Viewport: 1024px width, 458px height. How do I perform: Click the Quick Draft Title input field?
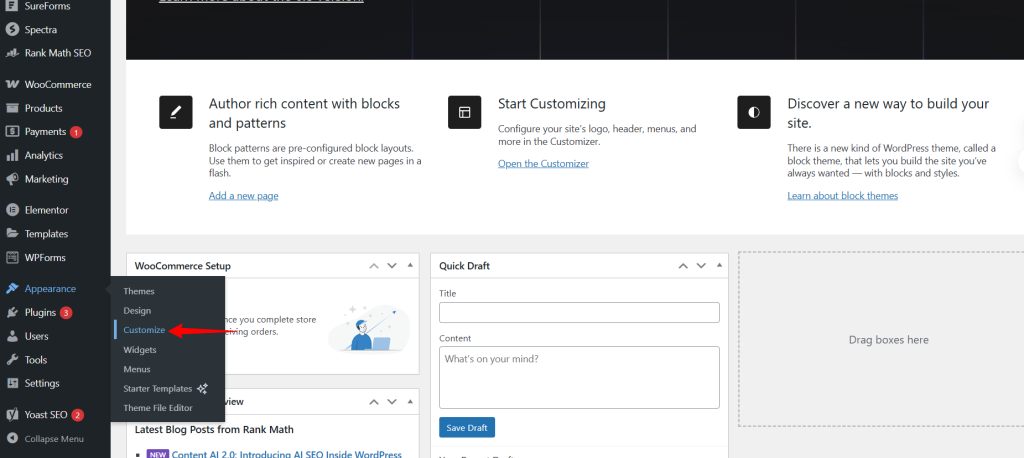(x=579, y=312)
